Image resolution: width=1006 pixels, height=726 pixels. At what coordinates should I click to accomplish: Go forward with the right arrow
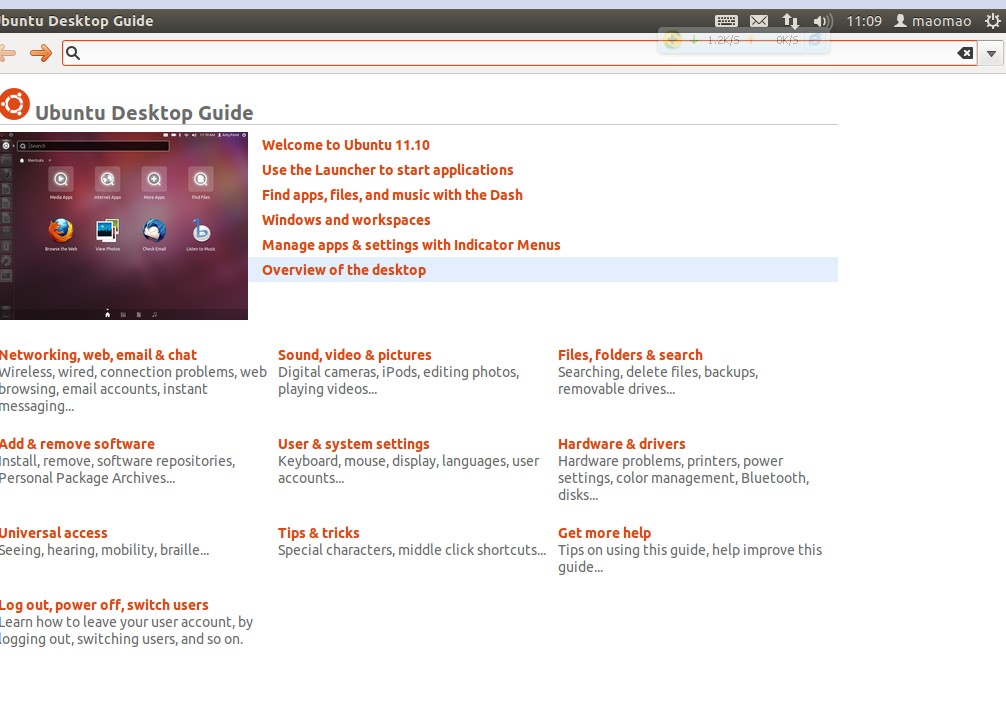[x=41, y=53]
